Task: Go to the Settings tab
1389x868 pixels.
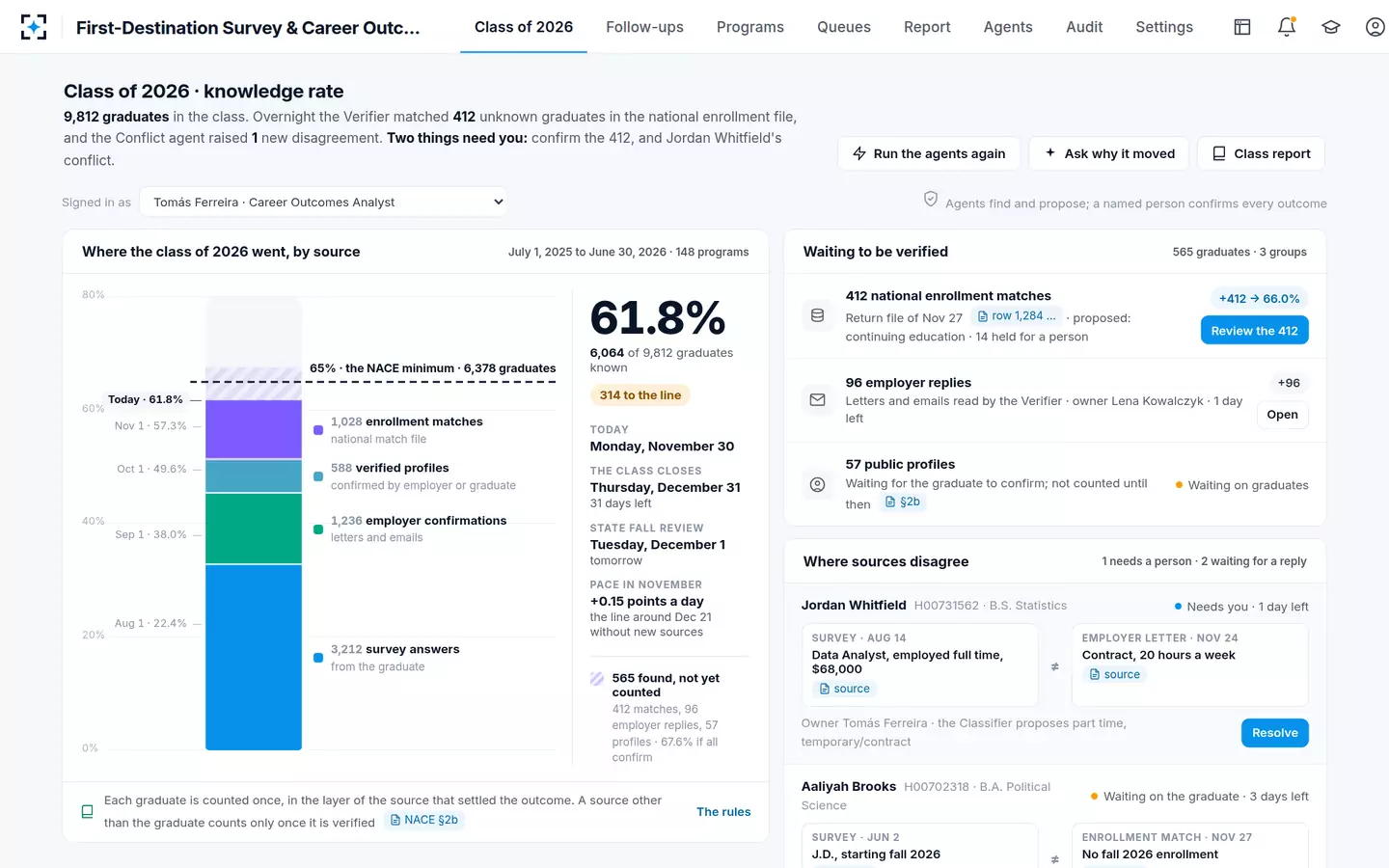Action: click(1164, 27)
